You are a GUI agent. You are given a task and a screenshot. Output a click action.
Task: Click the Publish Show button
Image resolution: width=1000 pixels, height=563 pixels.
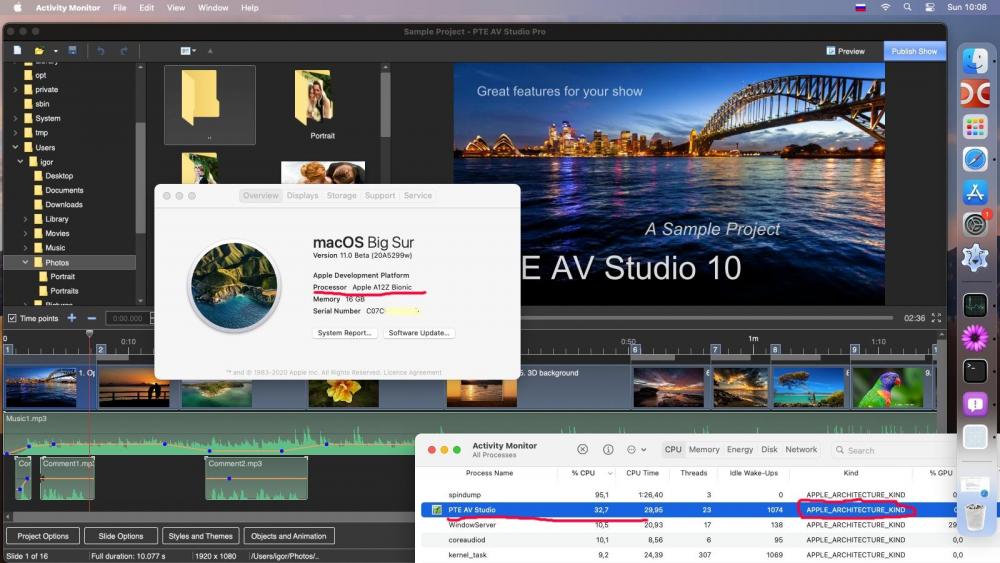click(x=914, y=51)
